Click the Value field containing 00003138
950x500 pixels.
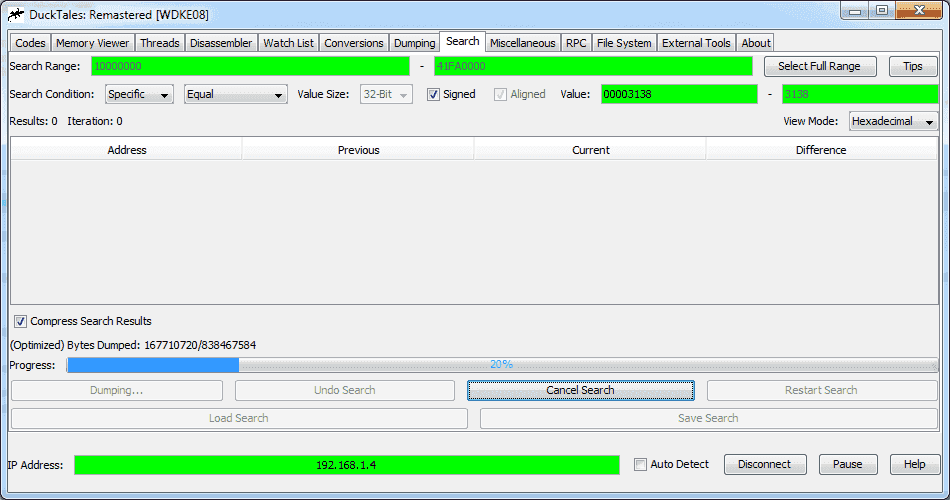pos(679,94)
